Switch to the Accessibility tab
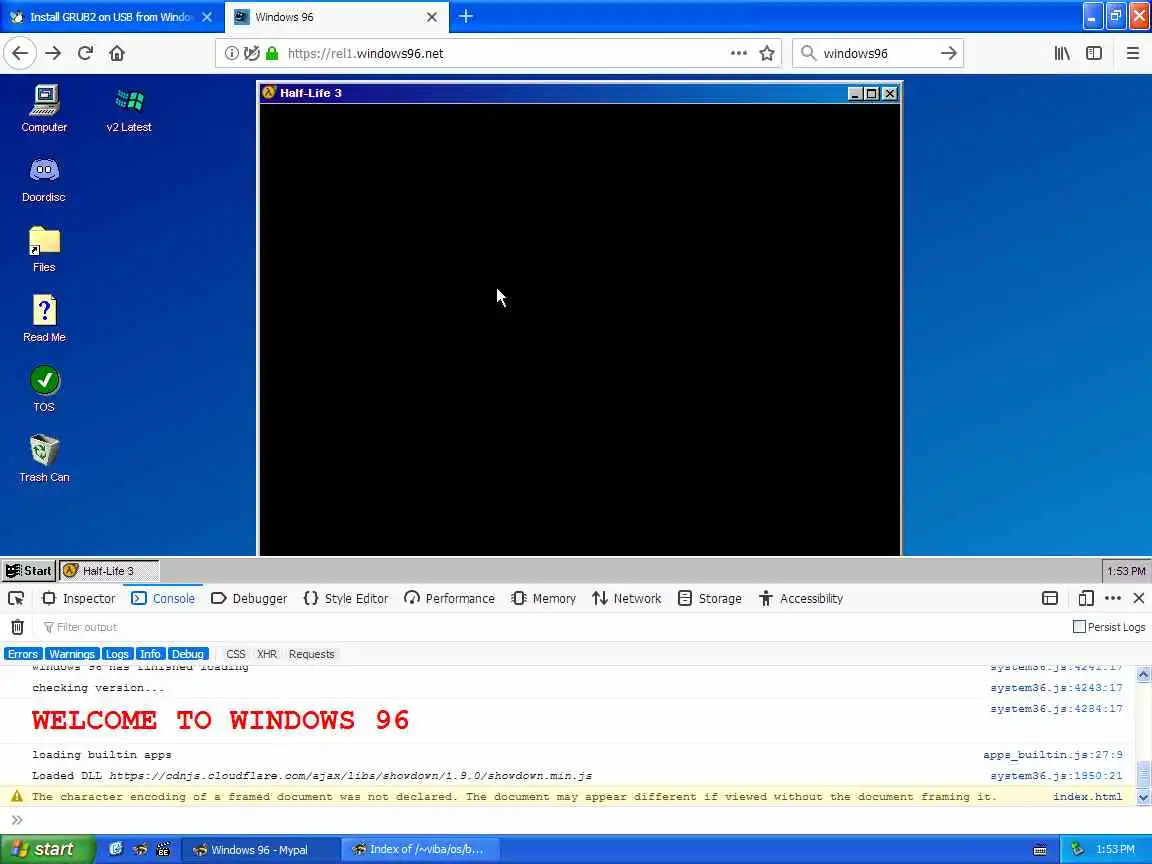The image size is (1152, 864). pos(801,598)
